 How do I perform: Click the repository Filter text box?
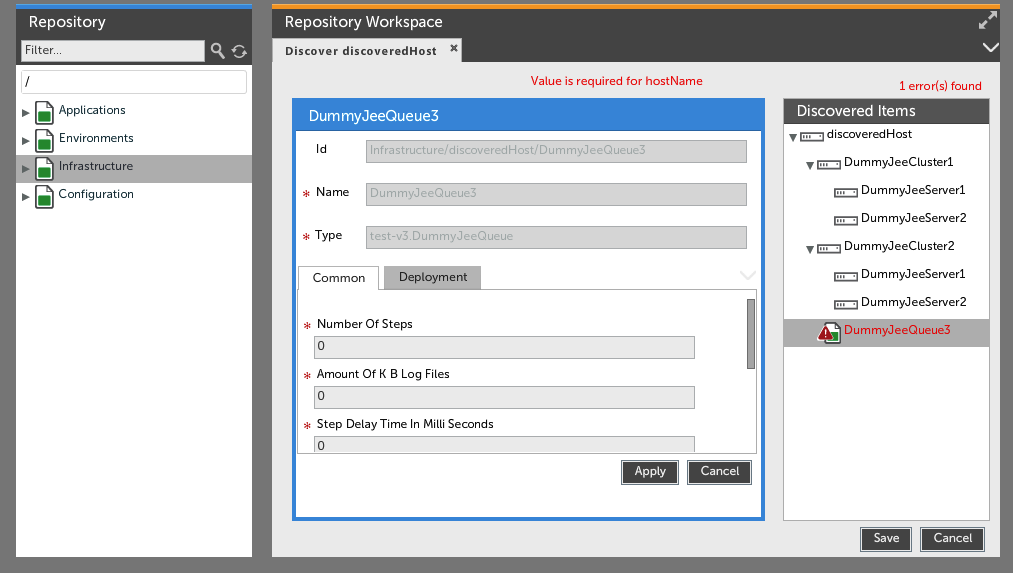112,50
